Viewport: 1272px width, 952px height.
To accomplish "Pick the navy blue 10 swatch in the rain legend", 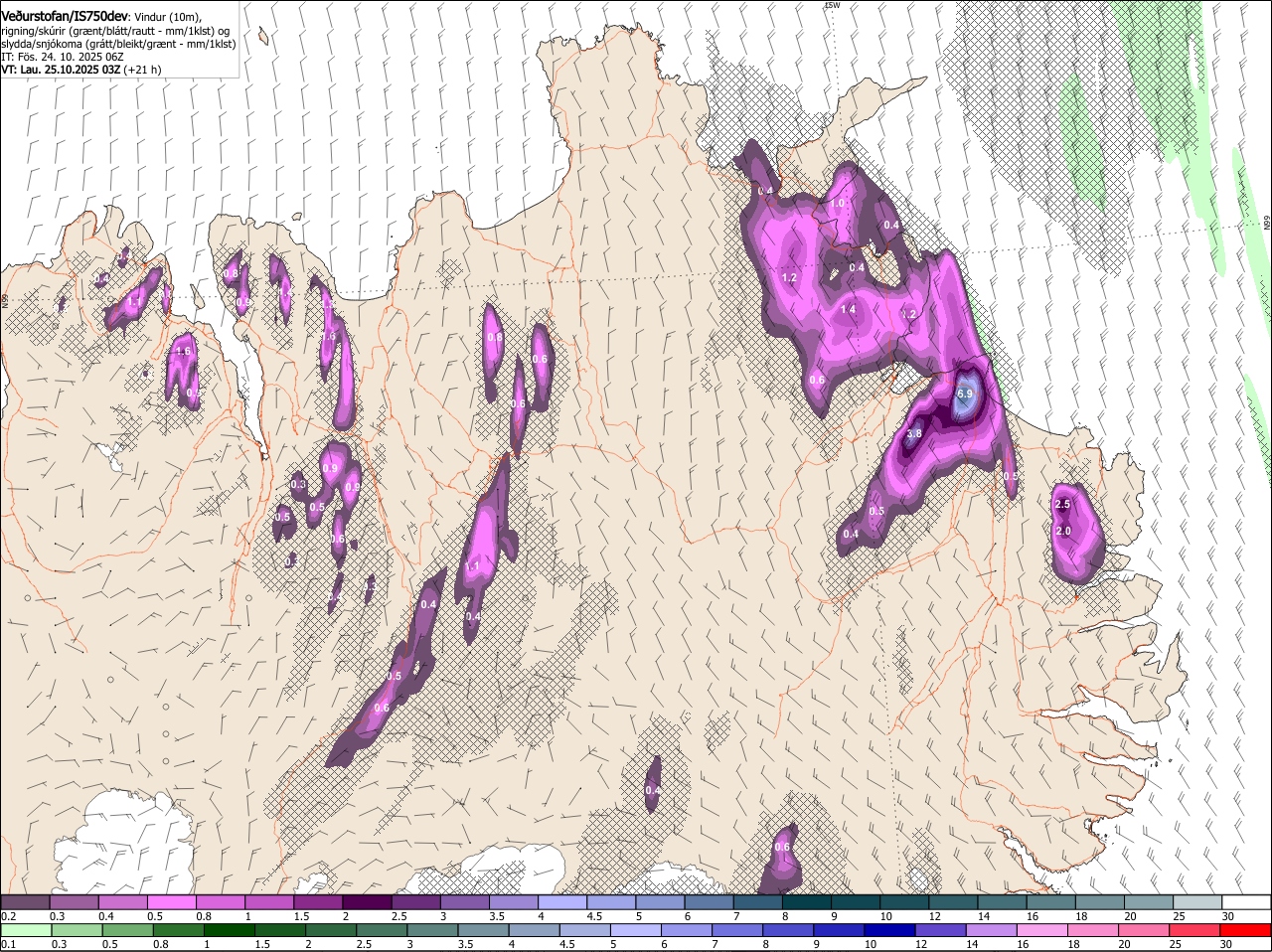I will (x=890, y=930).
